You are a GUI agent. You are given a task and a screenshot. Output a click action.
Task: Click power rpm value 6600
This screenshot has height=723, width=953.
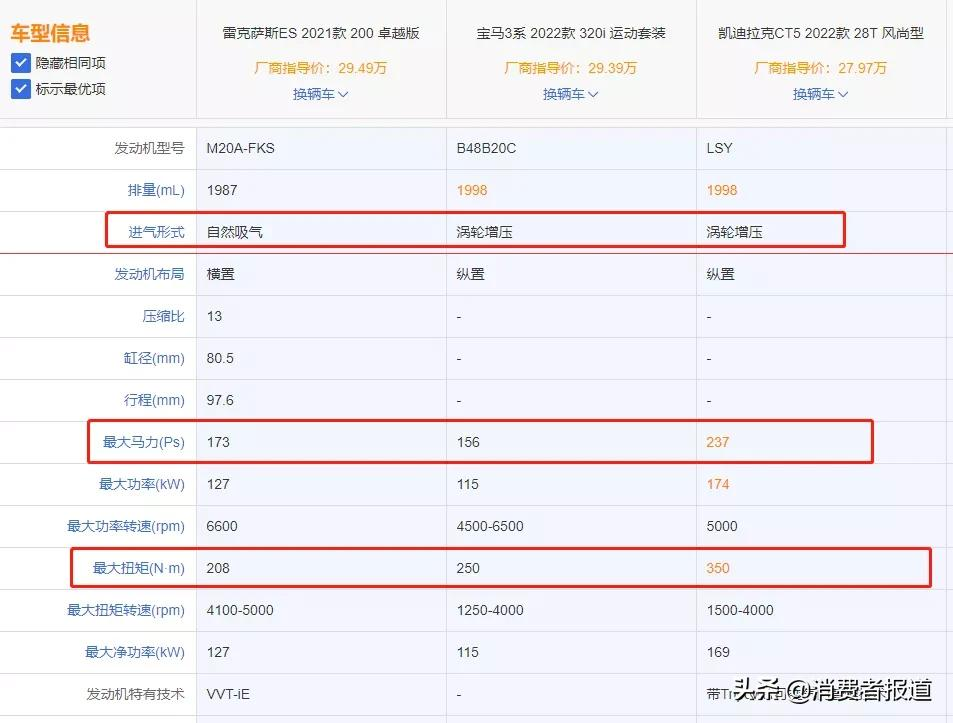tap(222, 526)
